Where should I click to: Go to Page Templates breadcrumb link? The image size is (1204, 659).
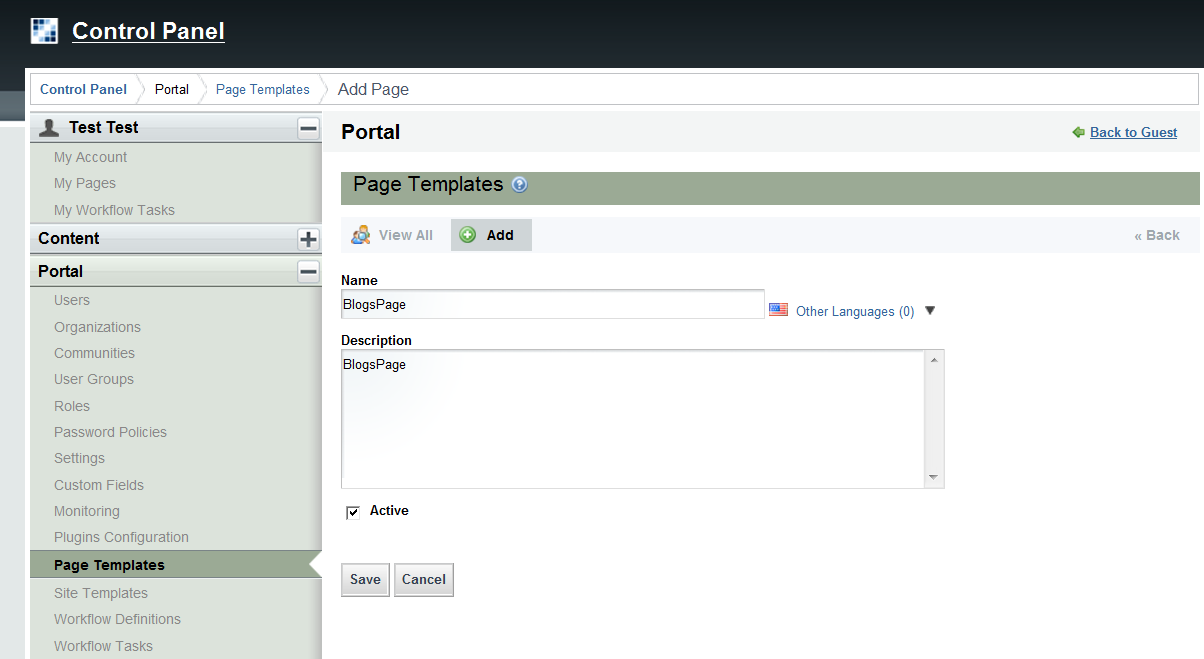click(x=263, y=89)
